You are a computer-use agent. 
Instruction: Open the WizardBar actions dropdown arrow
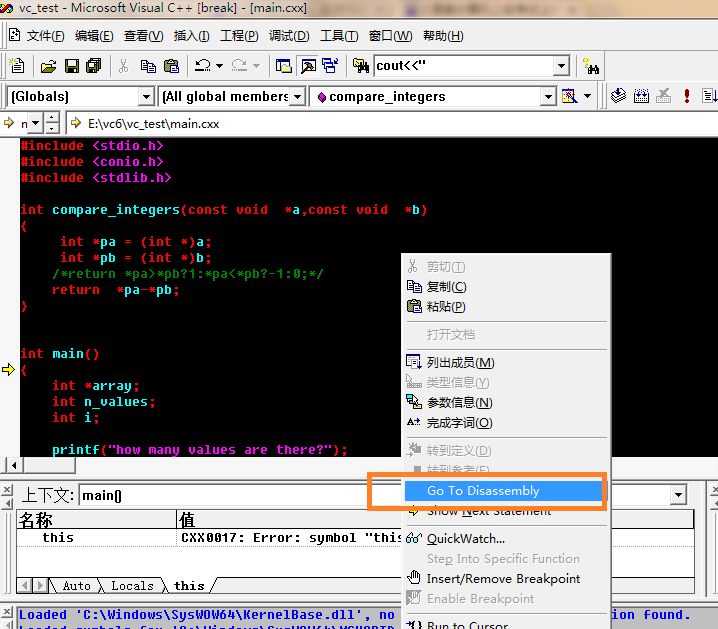[588, 96]
